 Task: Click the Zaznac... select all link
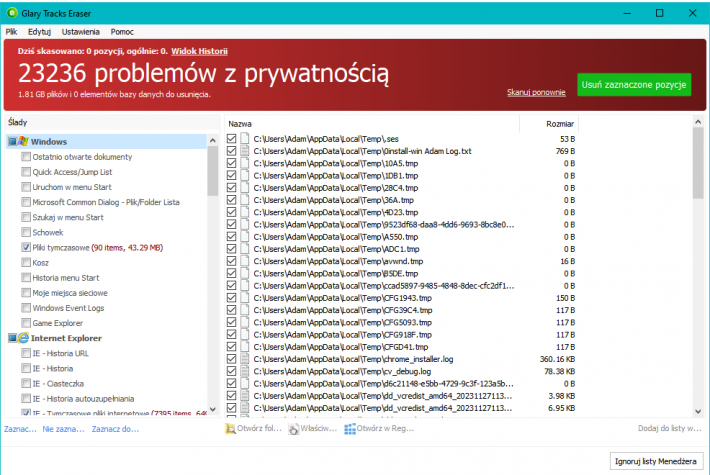[x=20, y=429]
